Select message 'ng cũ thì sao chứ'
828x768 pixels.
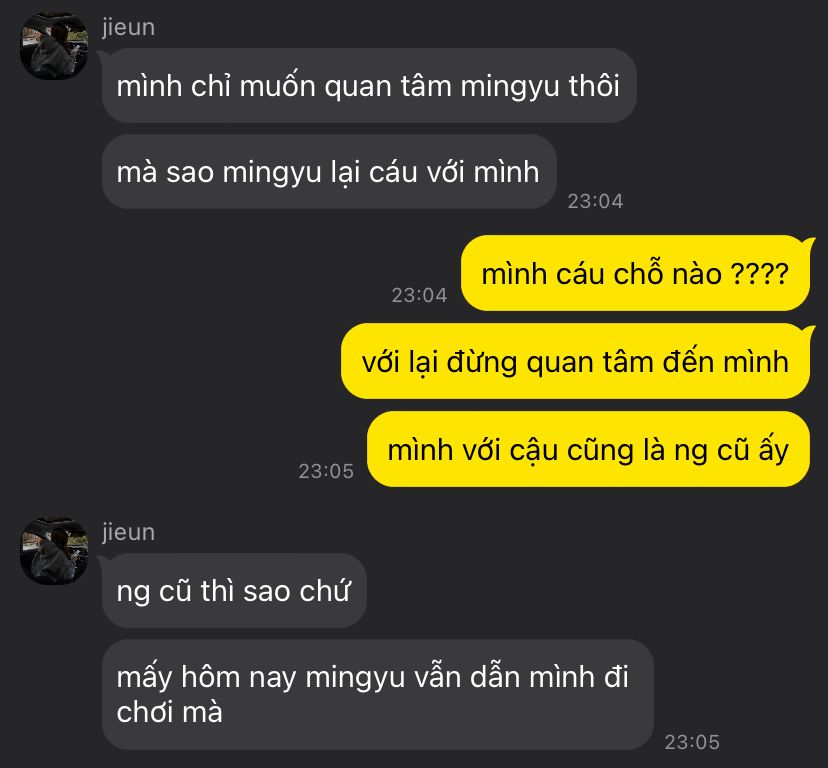point(234,591)
